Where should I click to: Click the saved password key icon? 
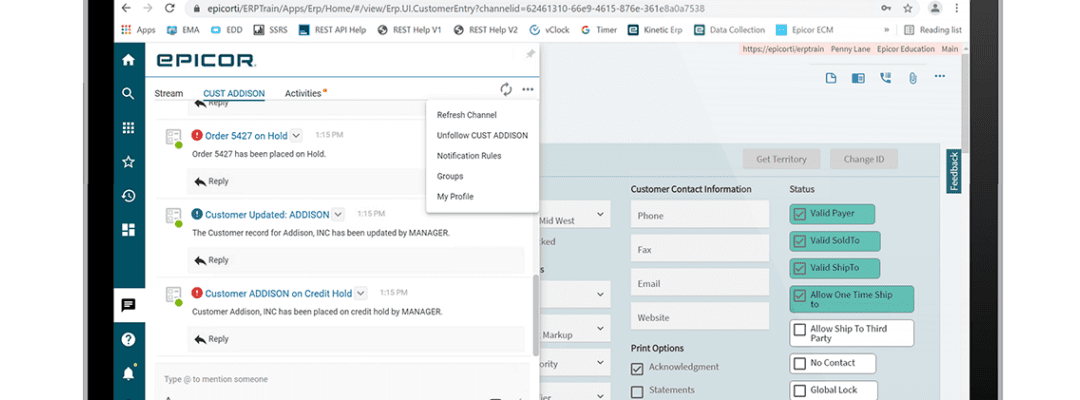coord(885,8)
